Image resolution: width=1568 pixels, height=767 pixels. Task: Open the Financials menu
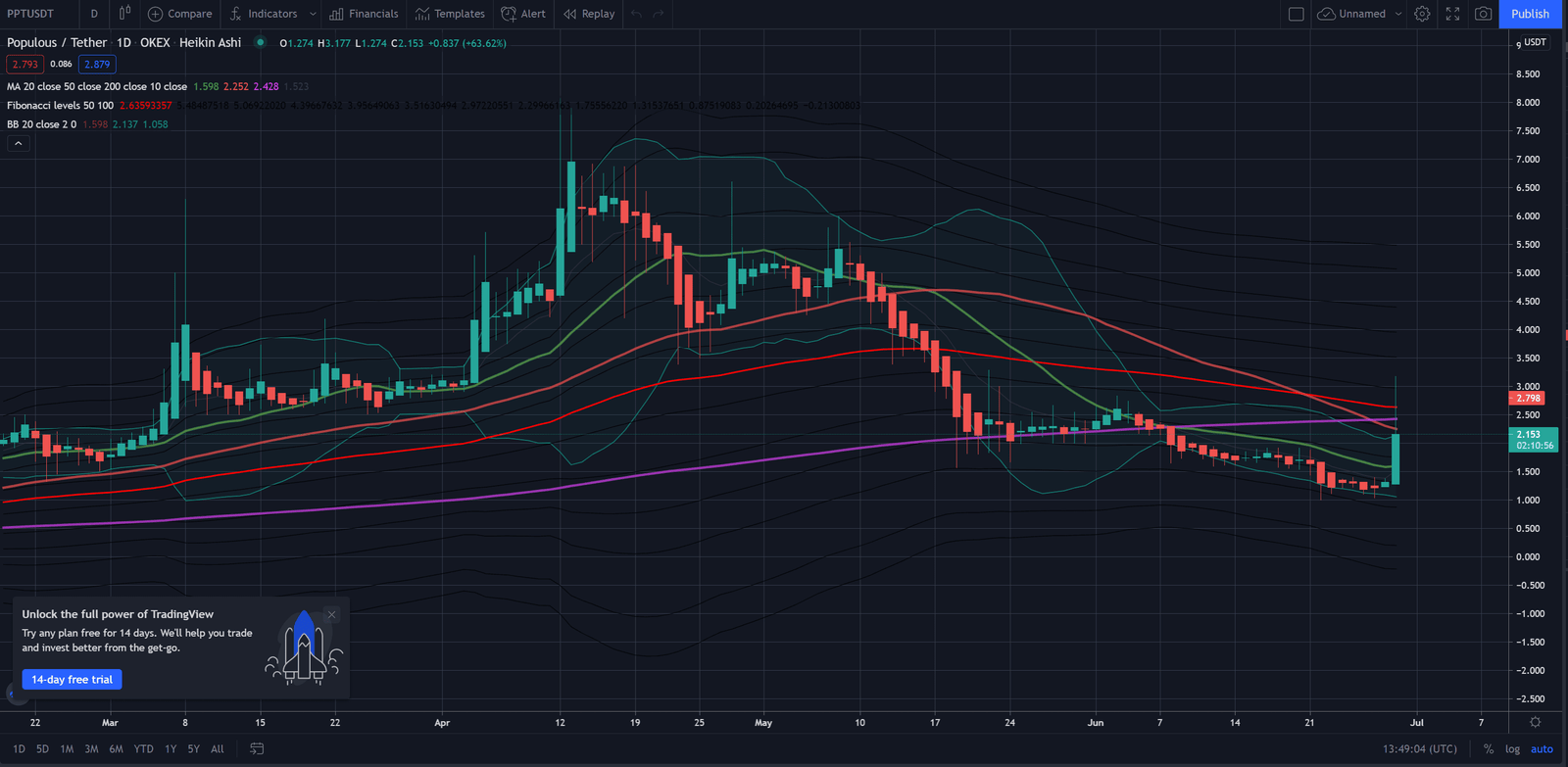364,14
